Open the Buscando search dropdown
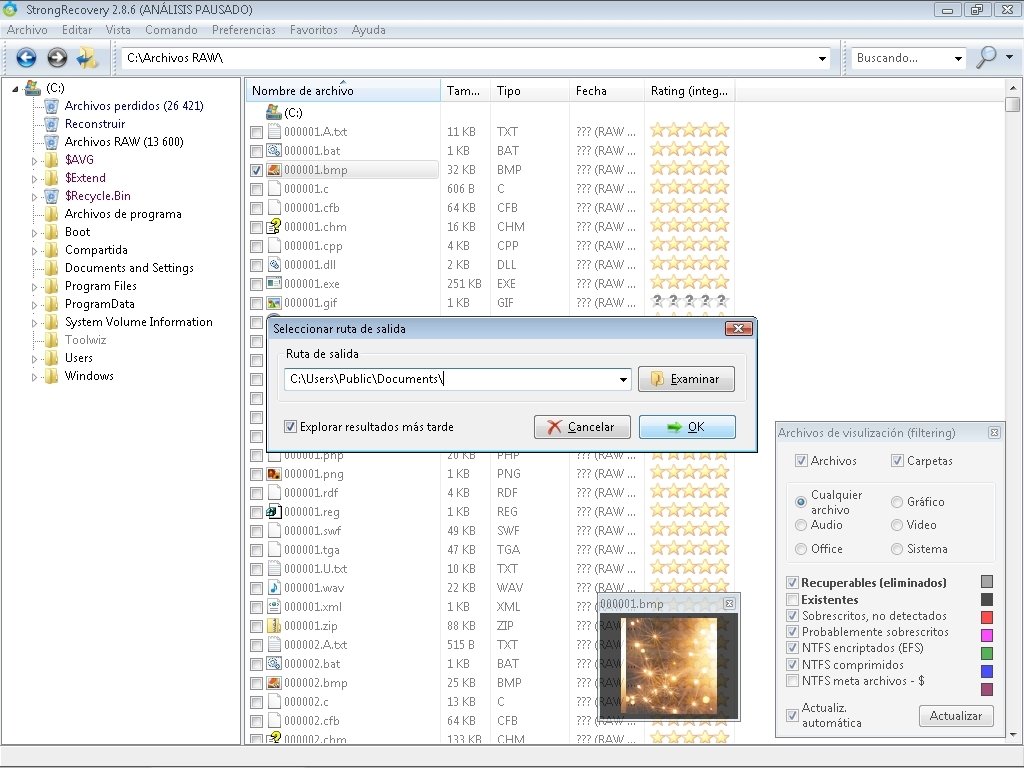Screen dimensions: 1024x768 pos(958,58)
